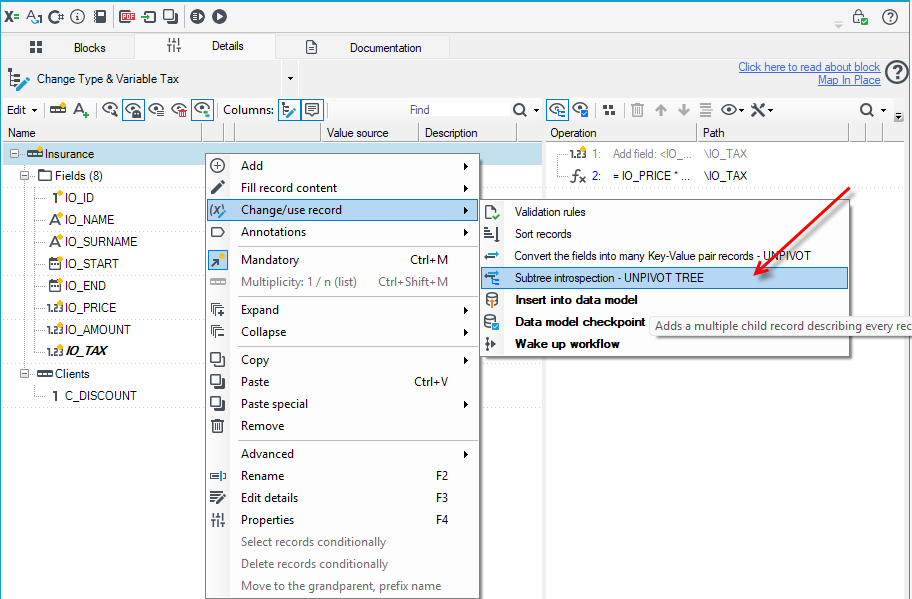
Task: Click the grid blocks icon in operations toolbar
Action: pos(609,110)
